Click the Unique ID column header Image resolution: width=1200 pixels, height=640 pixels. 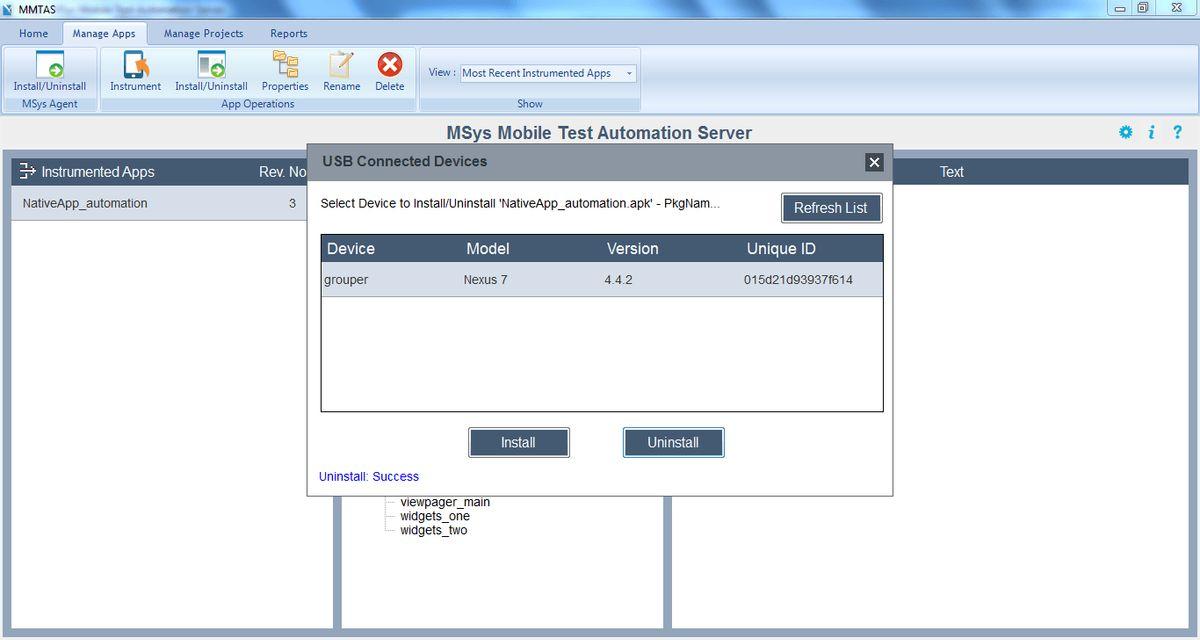[x=781, y=249]
